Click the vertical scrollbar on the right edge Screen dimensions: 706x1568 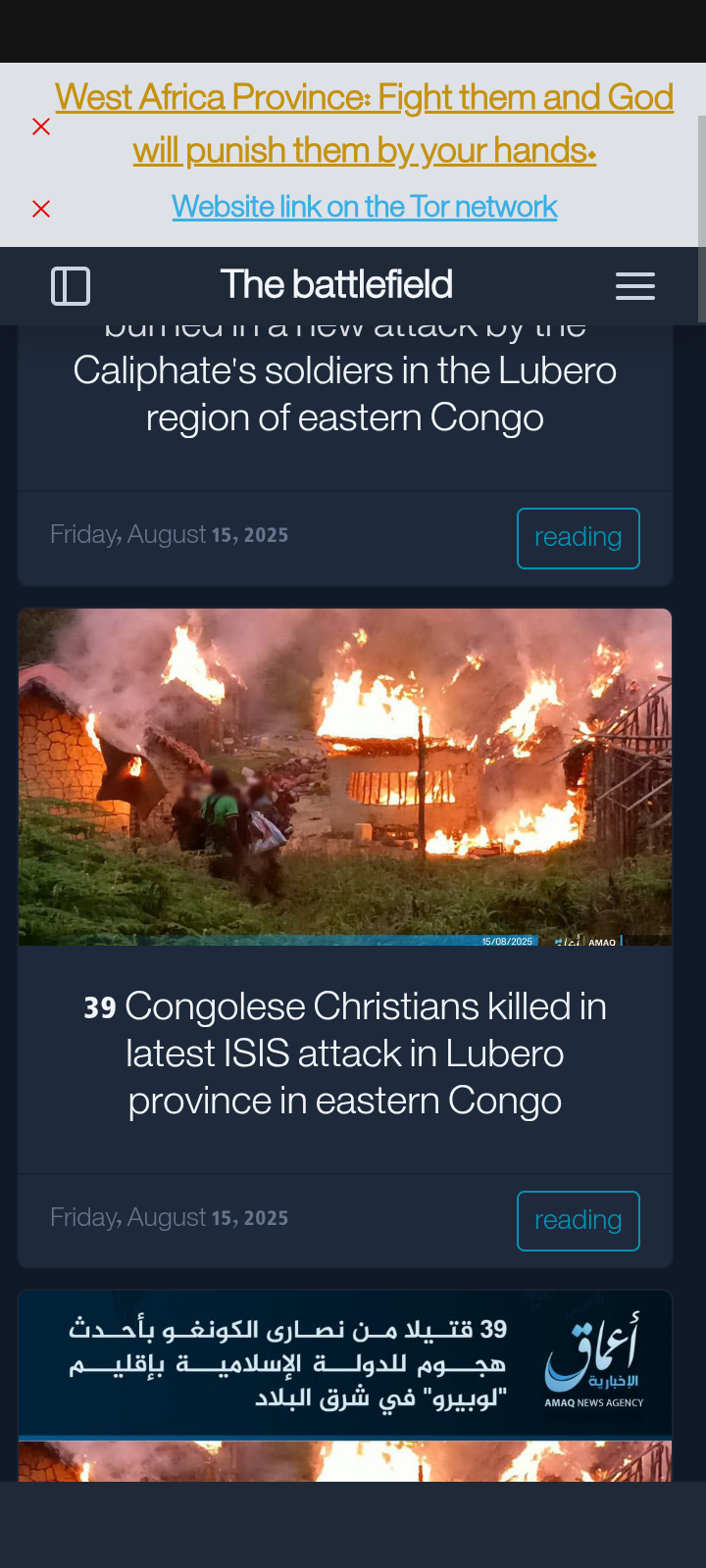tap(701, 219)
